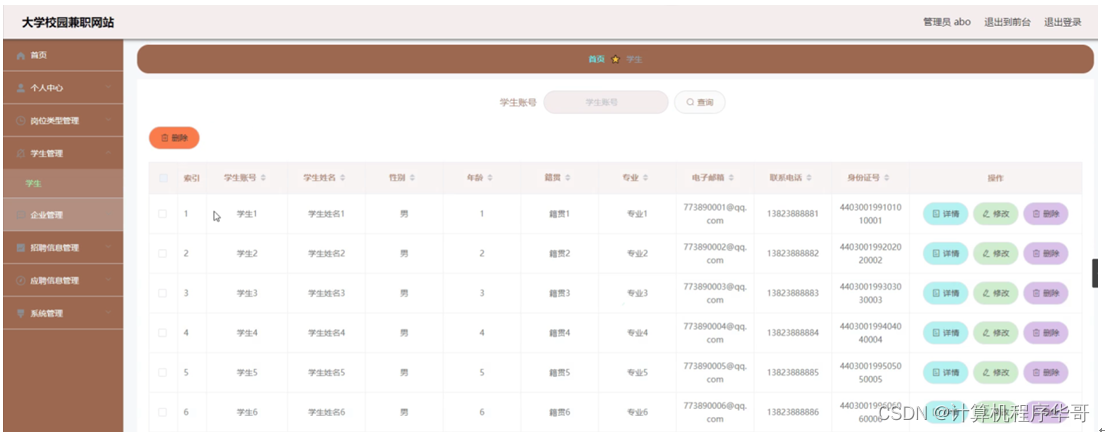Check the checkbox for row 学生1
The height and width of the screenshot is (432, 1105).
tap(163, 214)
